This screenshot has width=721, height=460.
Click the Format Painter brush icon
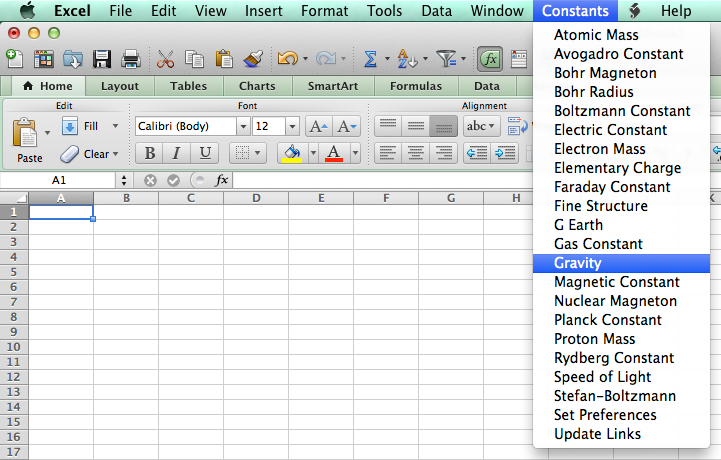(x=253, y=59)
